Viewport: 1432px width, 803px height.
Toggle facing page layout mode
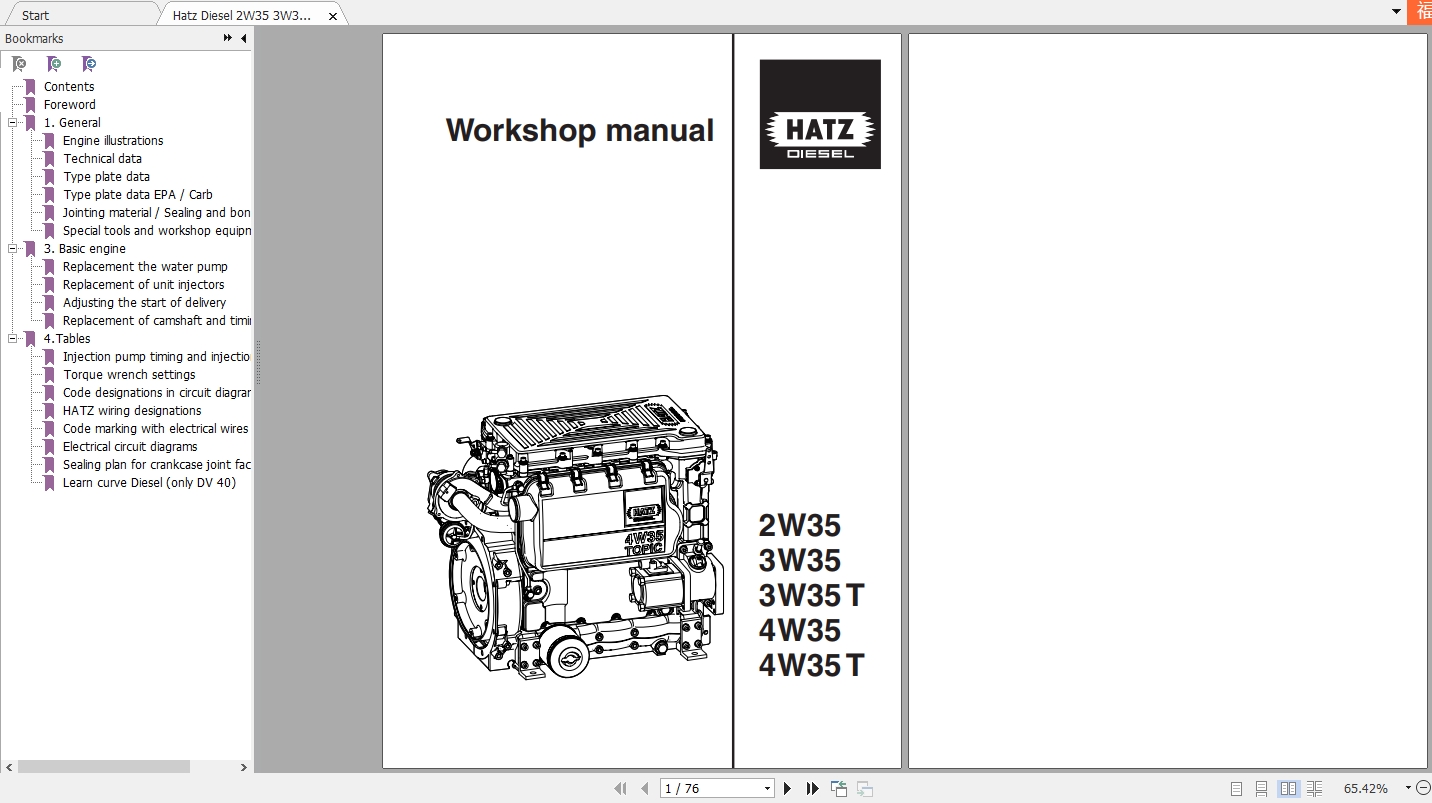click(1288, 788)
